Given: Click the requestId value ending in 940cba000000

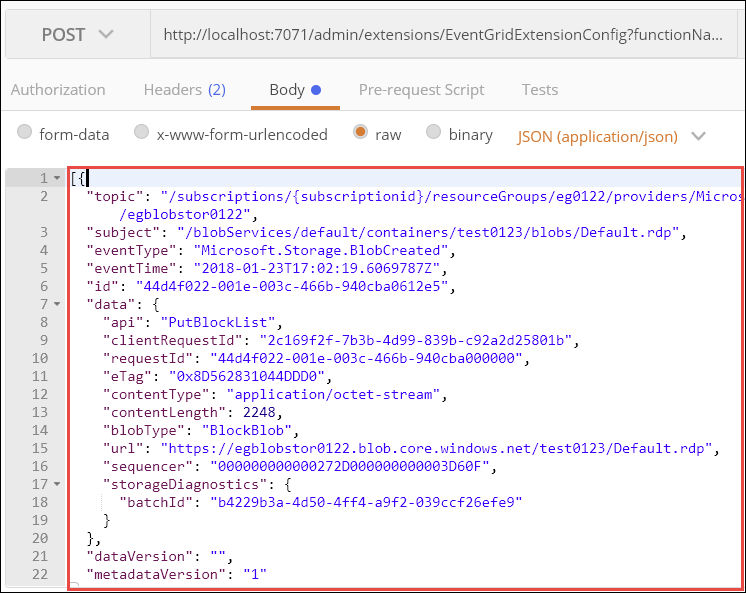Looking at the screenshot, I should [x=366, y=358].
